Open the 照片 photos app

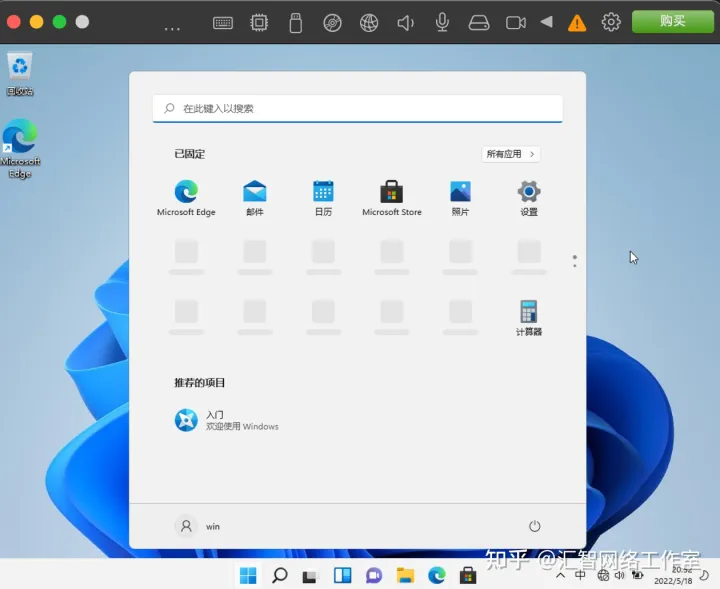pyautogui.click(x=460, y=198)
